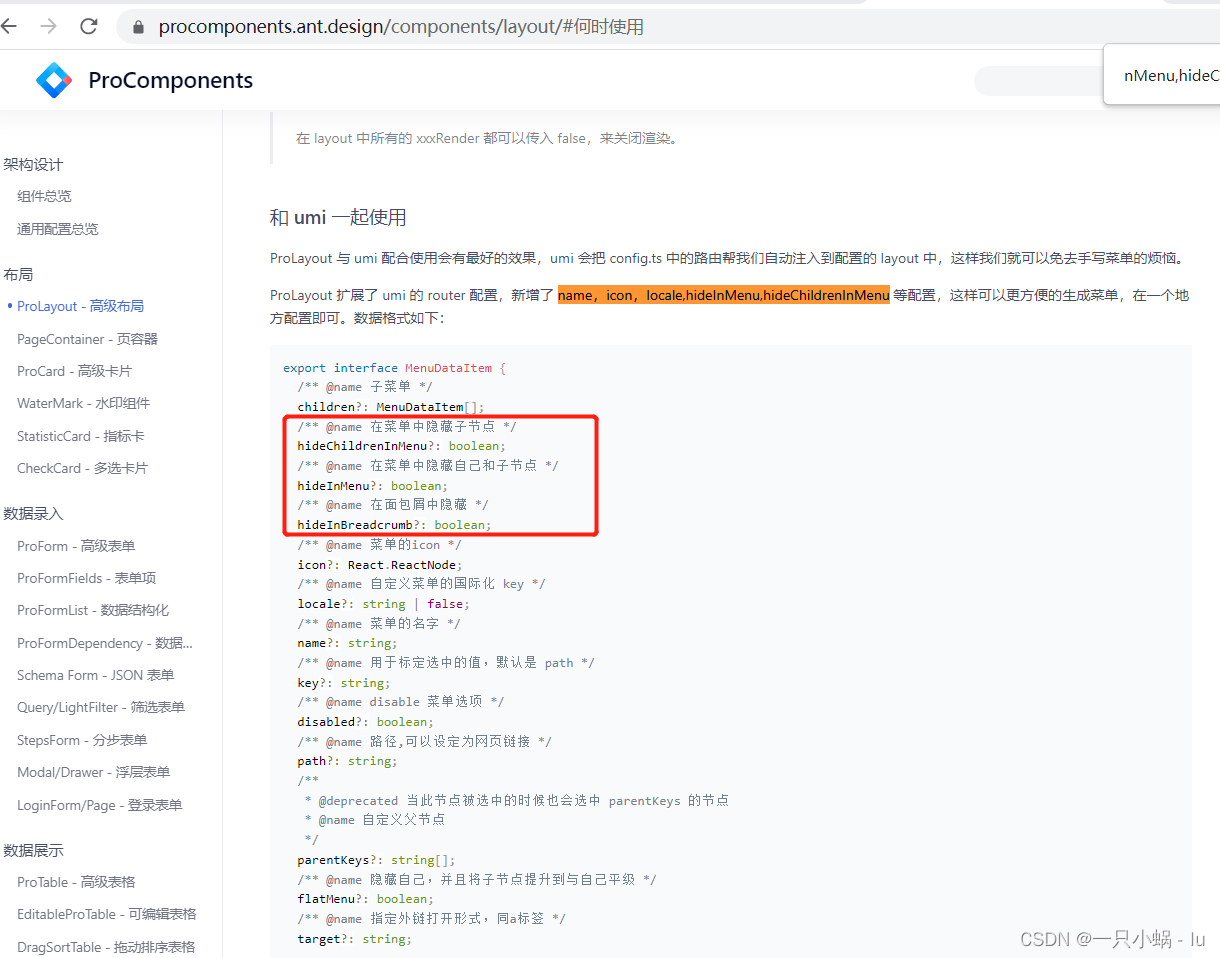Click the 'locale?: string | false;' line
This screenshot has width=1220, height=958.
click(x=383, y=604)
